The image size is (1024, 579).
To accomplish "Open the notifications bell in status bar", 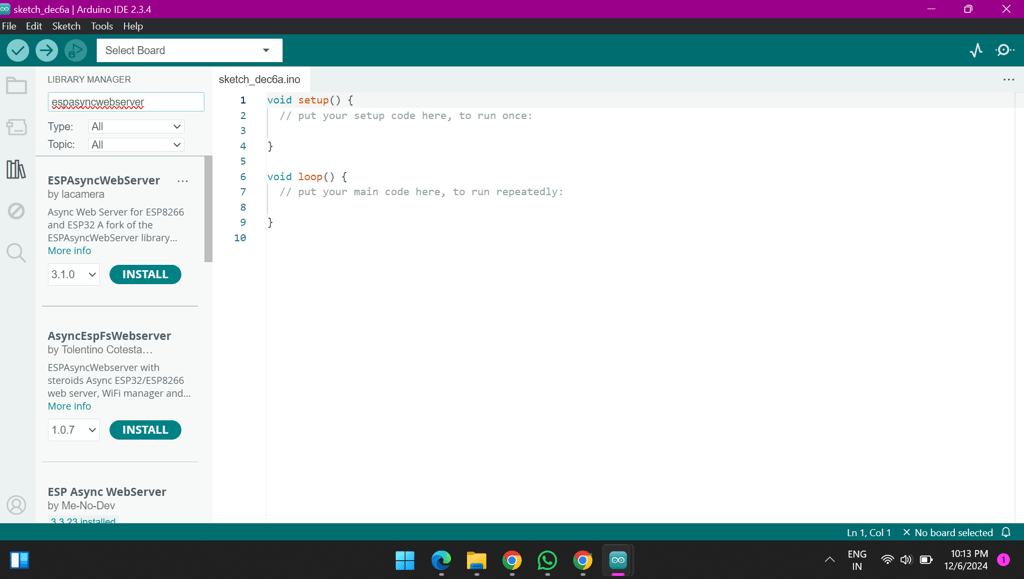I will 1006,533.
